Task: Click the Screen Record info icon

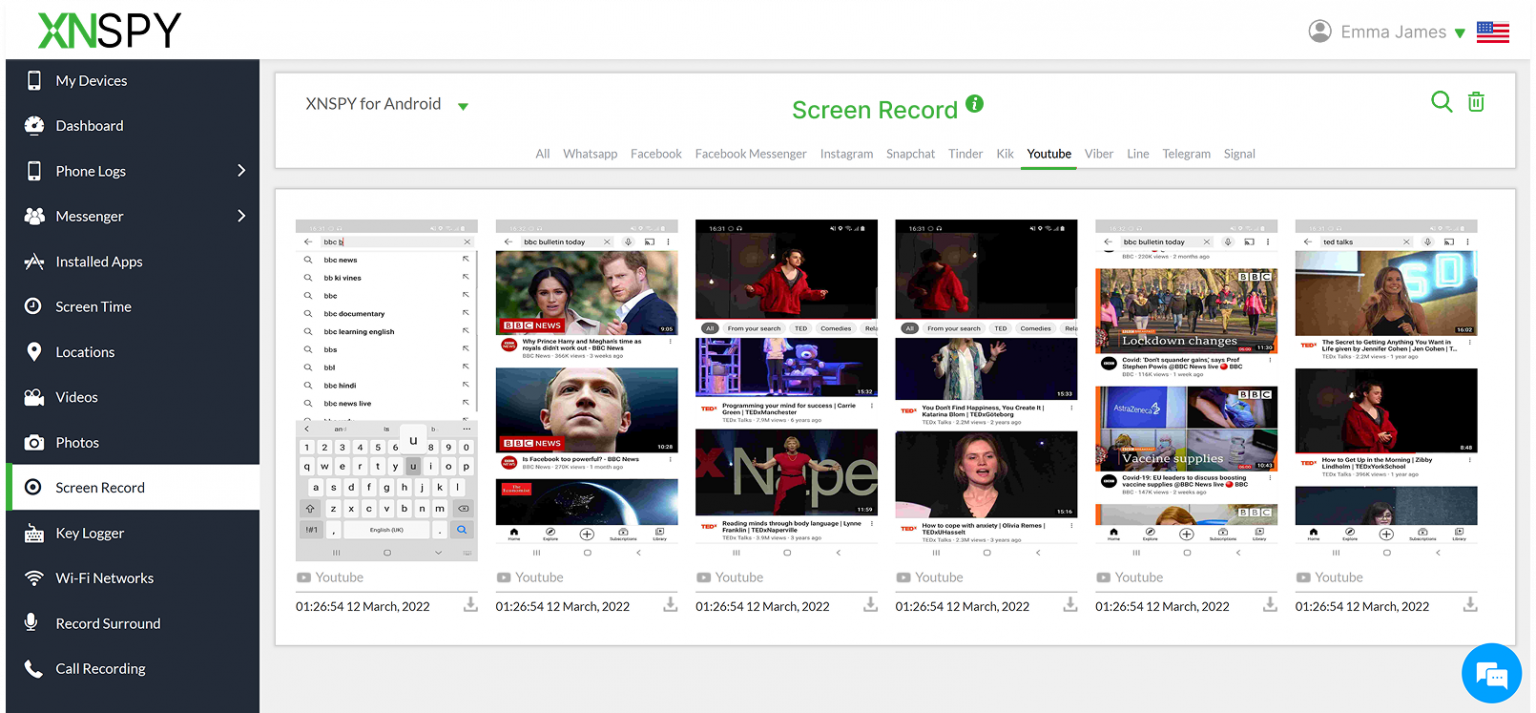Action: 975,104
